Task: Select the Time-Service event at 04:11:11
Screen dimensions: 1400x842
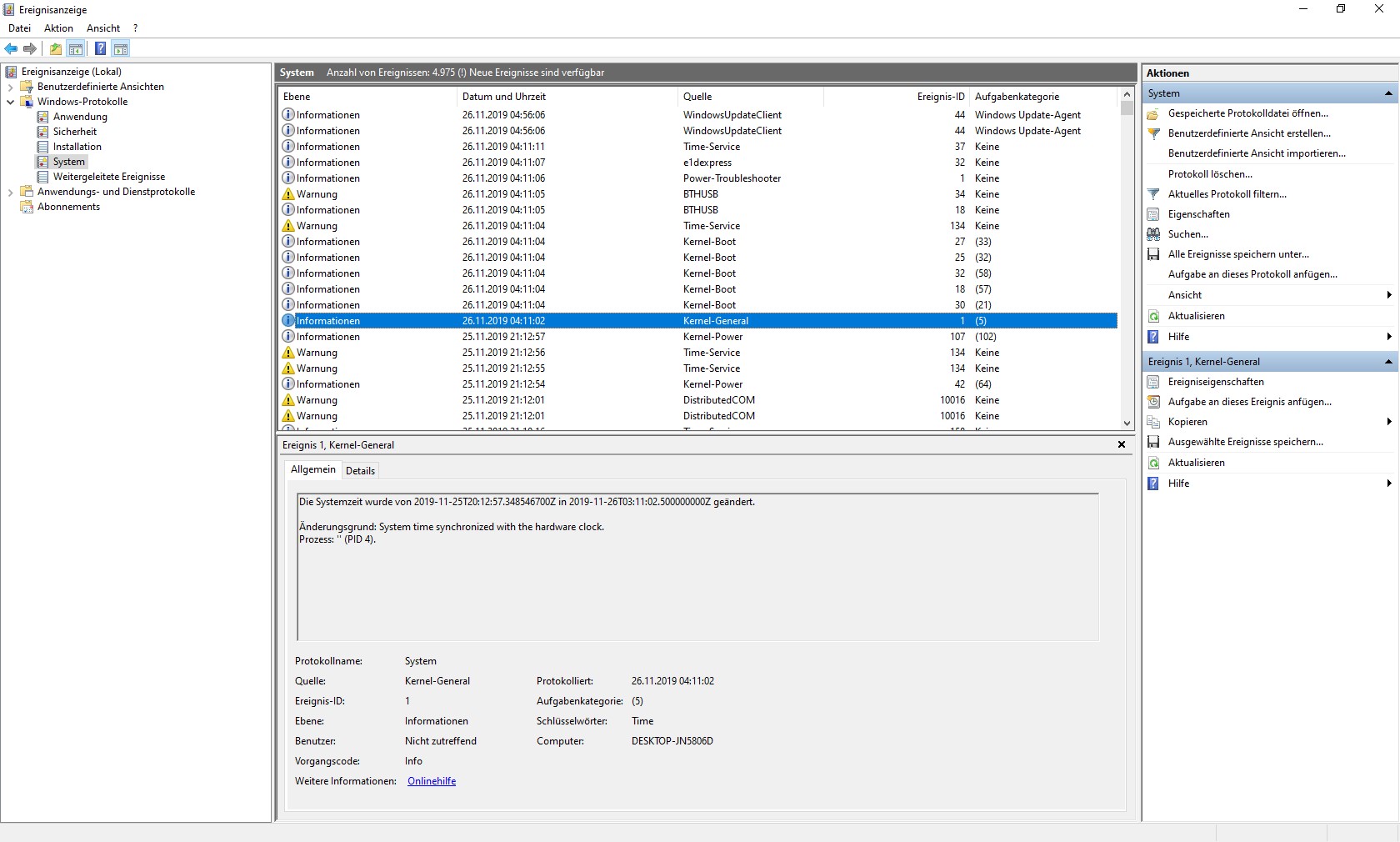Action: click(x=698, y=147)
